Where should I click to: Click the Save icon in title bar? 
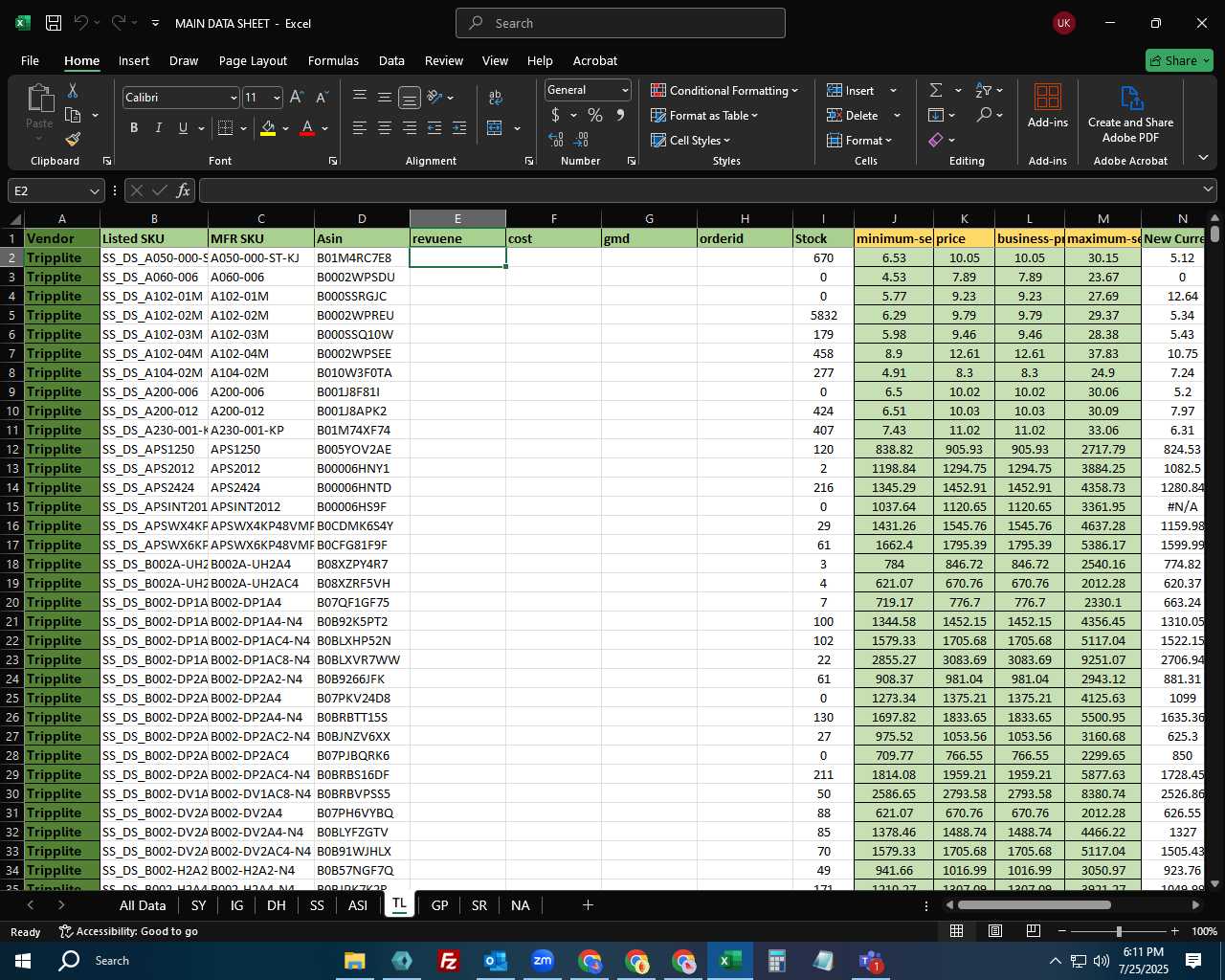click(x=54, y=23)
